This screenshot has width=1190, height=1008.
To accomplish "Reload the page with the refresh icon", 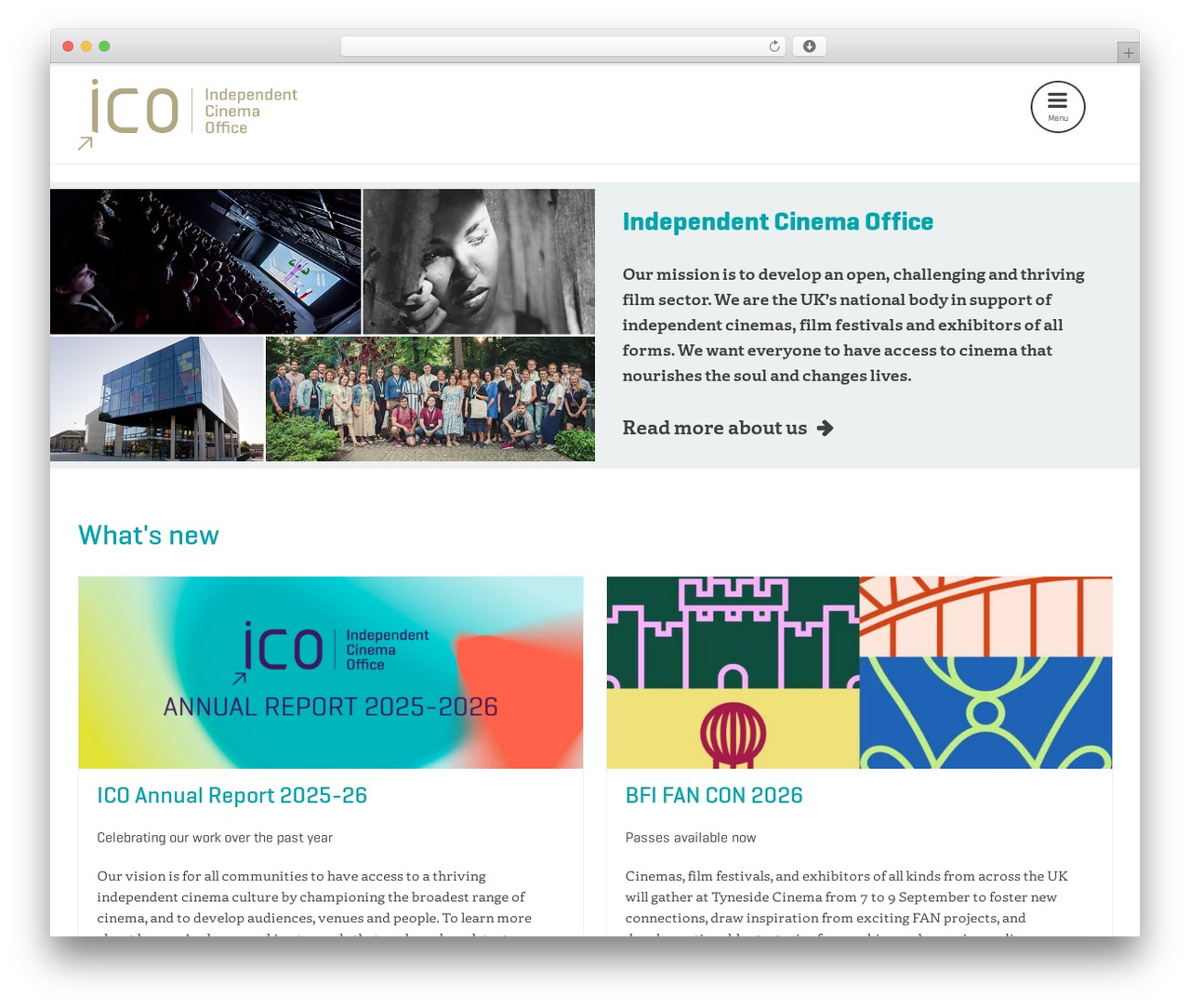I will click(773, 46).
